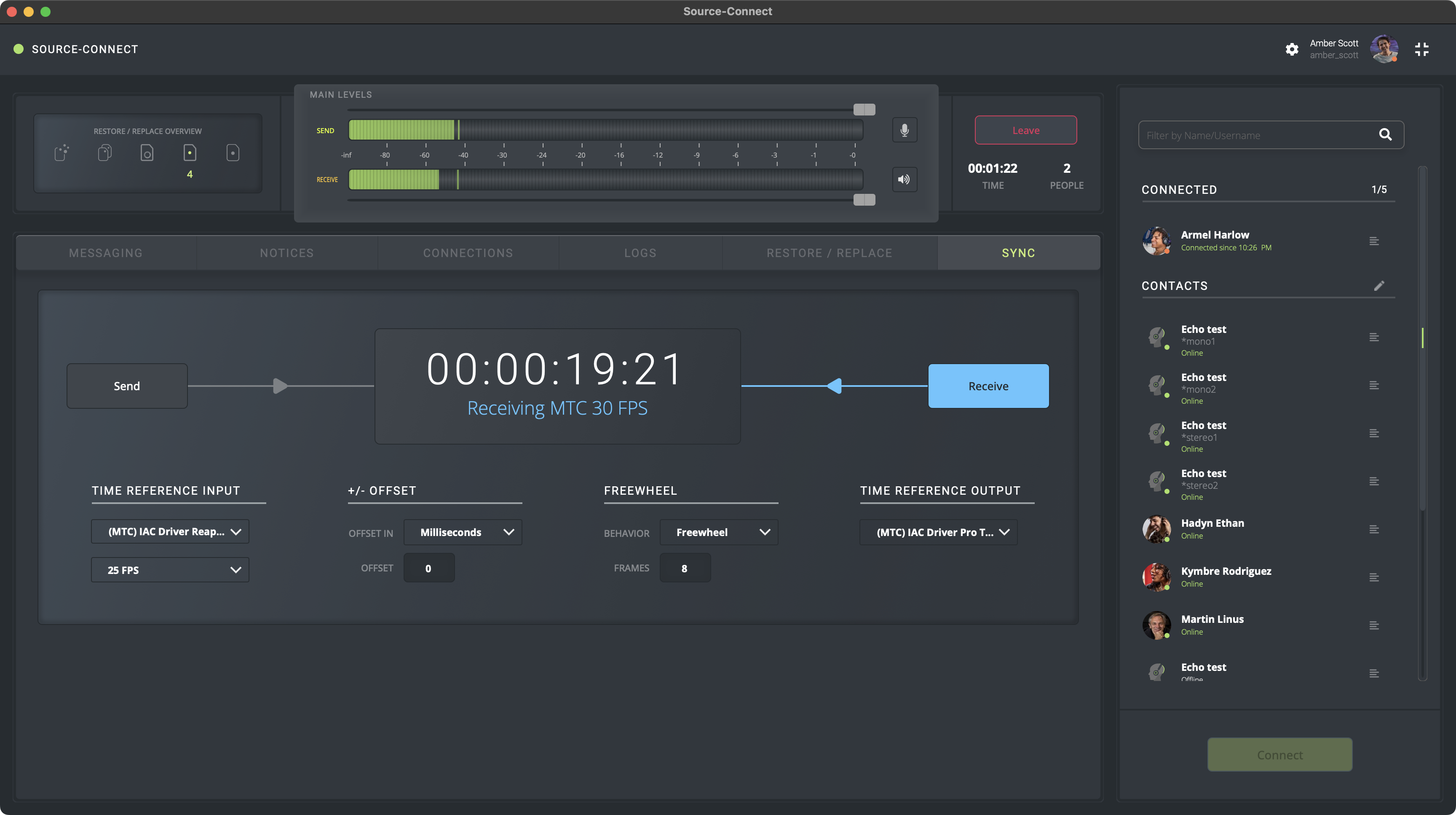Screen dimensions: 1456x815
Task: Click the edit contacts pencil icon
Action: 1379,285
